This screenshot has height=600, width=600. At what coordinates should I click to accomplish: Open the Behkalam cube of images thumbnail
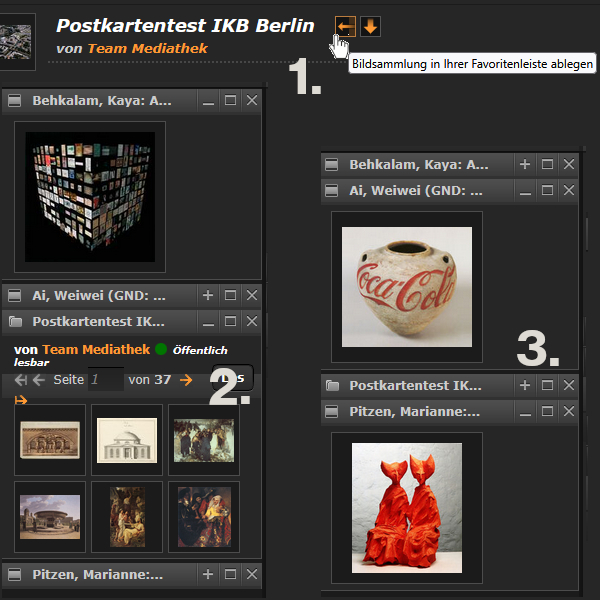point(90,197)
